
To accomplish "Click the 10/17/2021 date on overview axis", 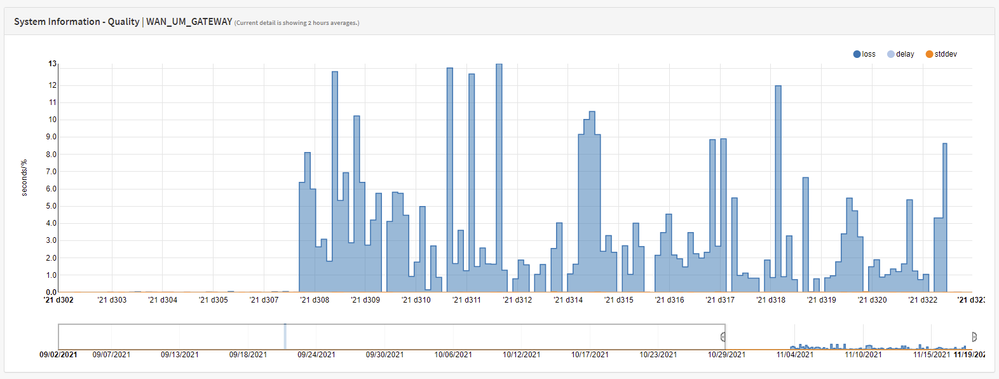I will (x=589, y=354).
